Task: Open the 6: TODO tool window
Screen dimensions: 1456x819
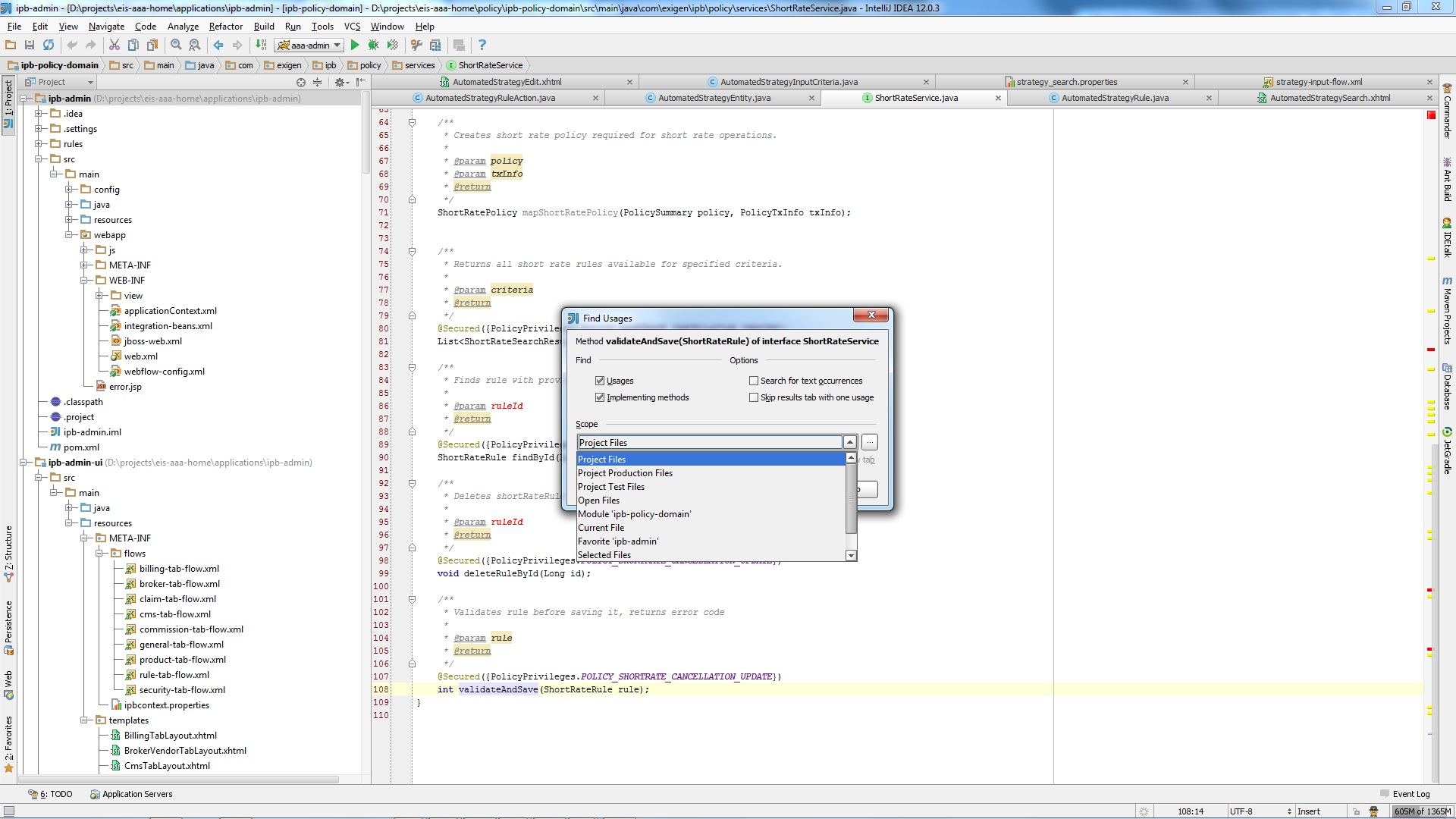Action: tap(51, 794)
